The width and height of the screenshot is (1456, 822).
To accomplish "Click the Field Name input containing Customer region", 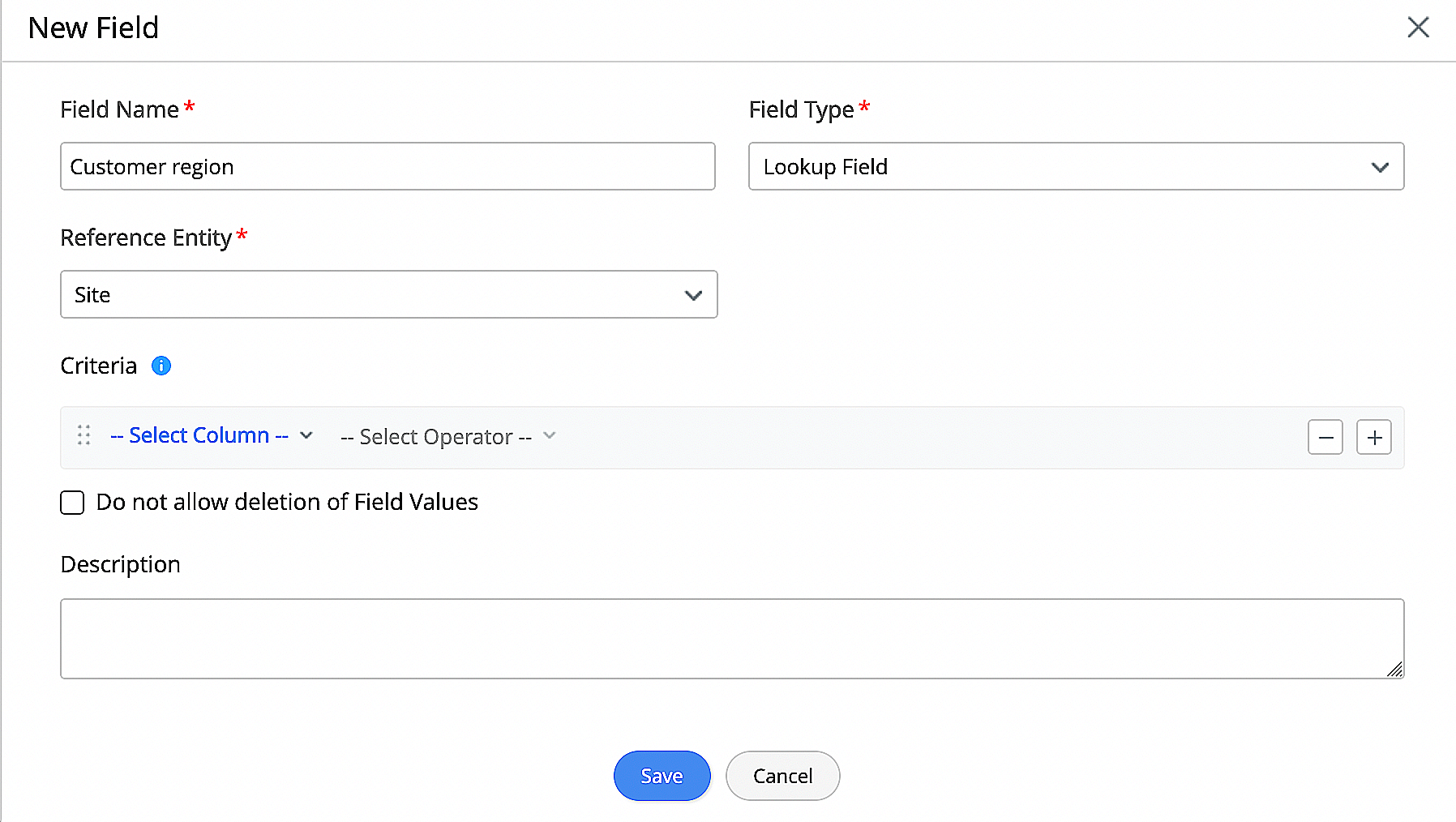I will click(388, 166).
